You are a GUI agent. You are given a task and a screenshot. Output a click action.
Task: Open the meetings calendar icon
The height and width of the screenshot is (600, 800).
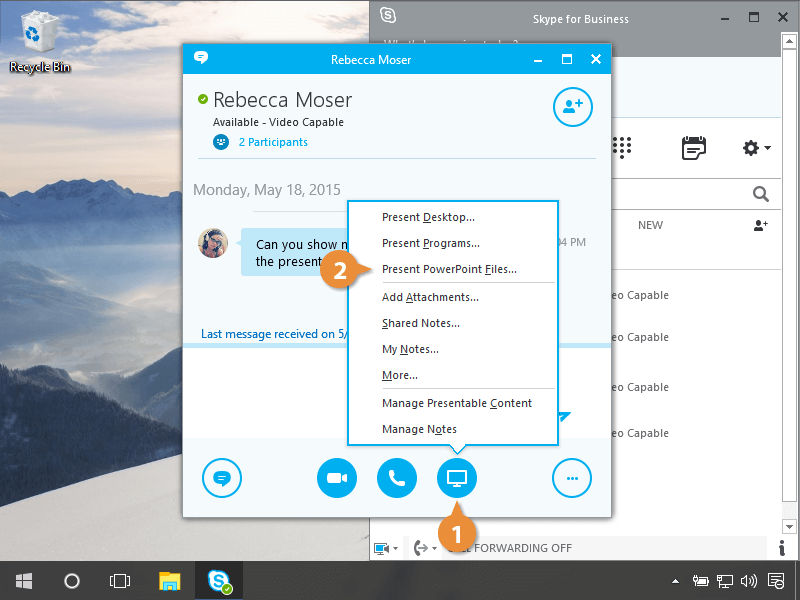coord(693,147)
